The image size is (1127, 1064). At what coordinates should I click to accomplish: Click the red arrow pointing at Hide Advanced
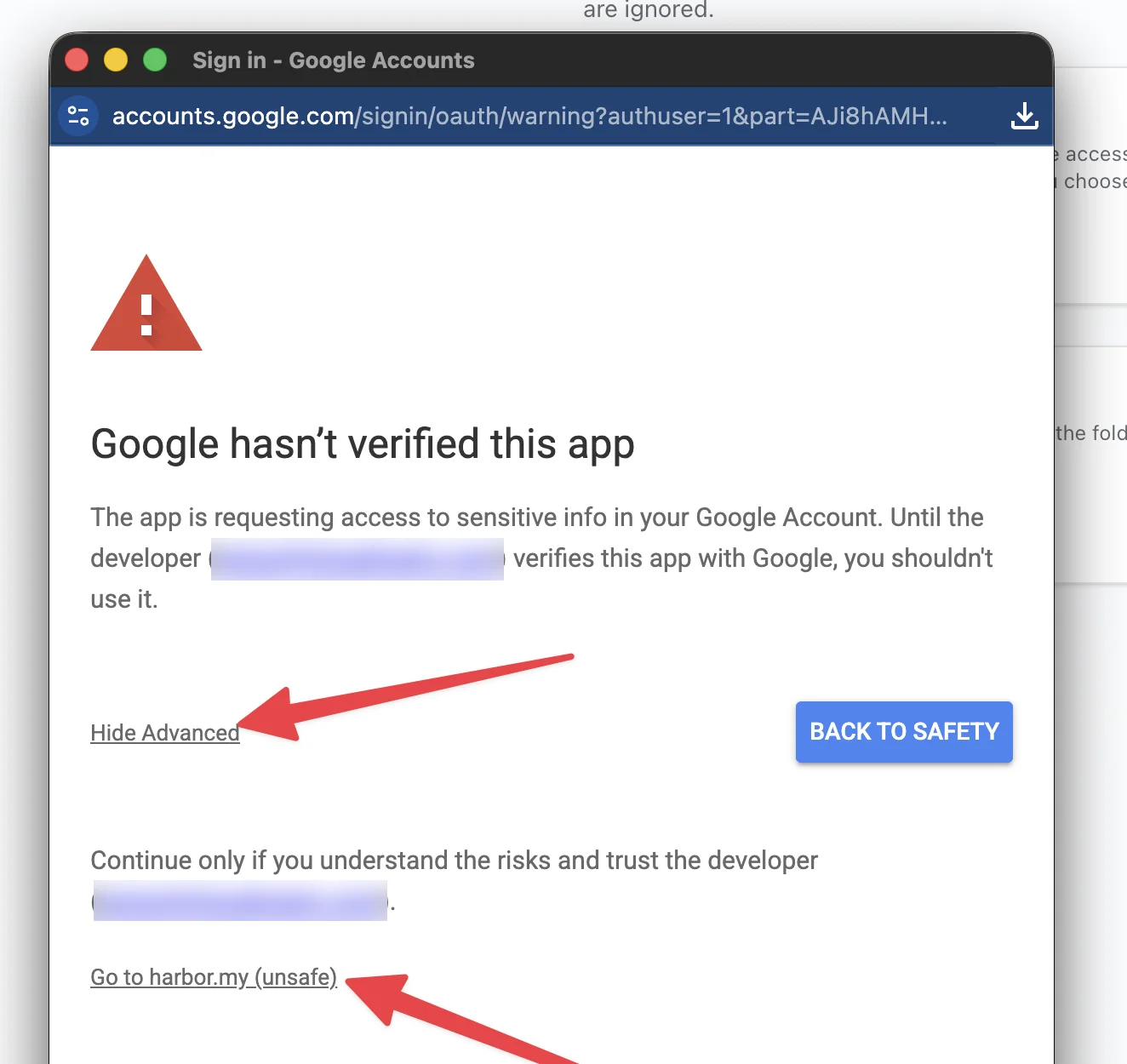406,696
